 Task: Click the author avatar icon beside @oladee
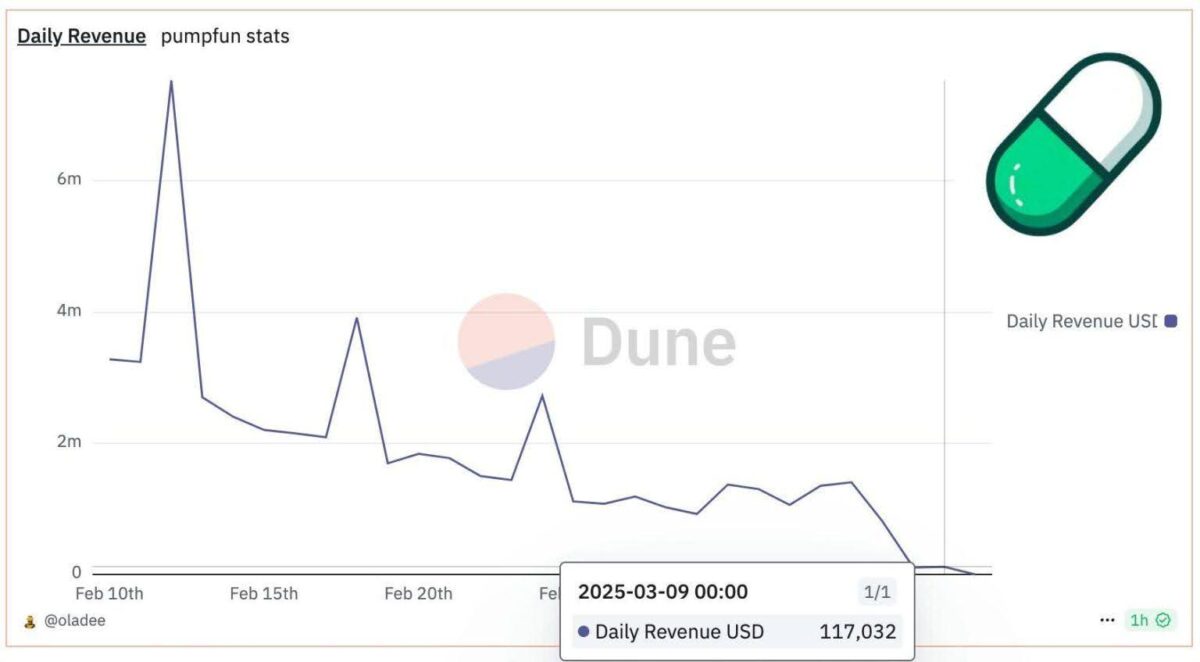point(30,621)
